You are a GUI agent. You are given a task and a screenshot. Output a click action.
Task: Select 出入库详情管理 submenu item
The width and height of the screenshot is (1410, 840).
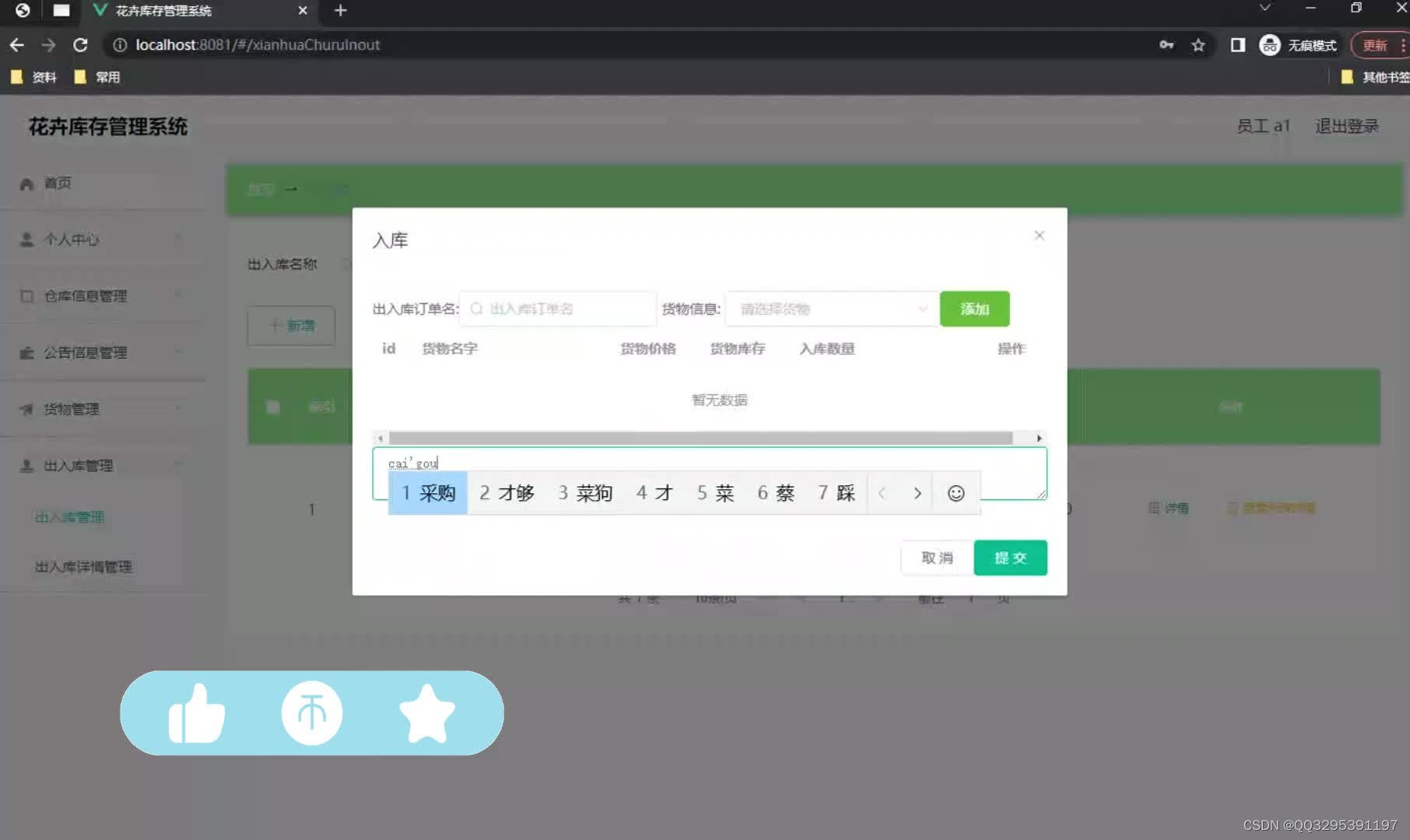[x=83, y=567]
